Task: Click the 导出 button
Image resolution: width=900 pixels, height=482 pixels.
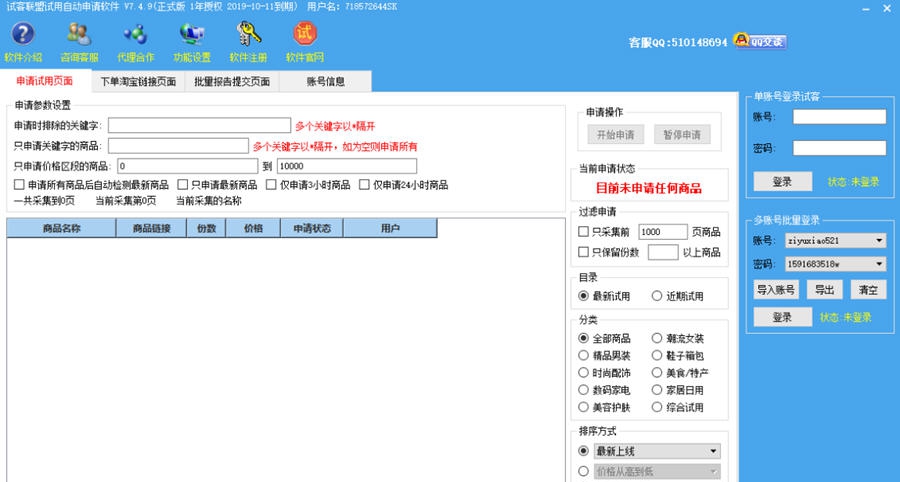Action: coord(824,290)
